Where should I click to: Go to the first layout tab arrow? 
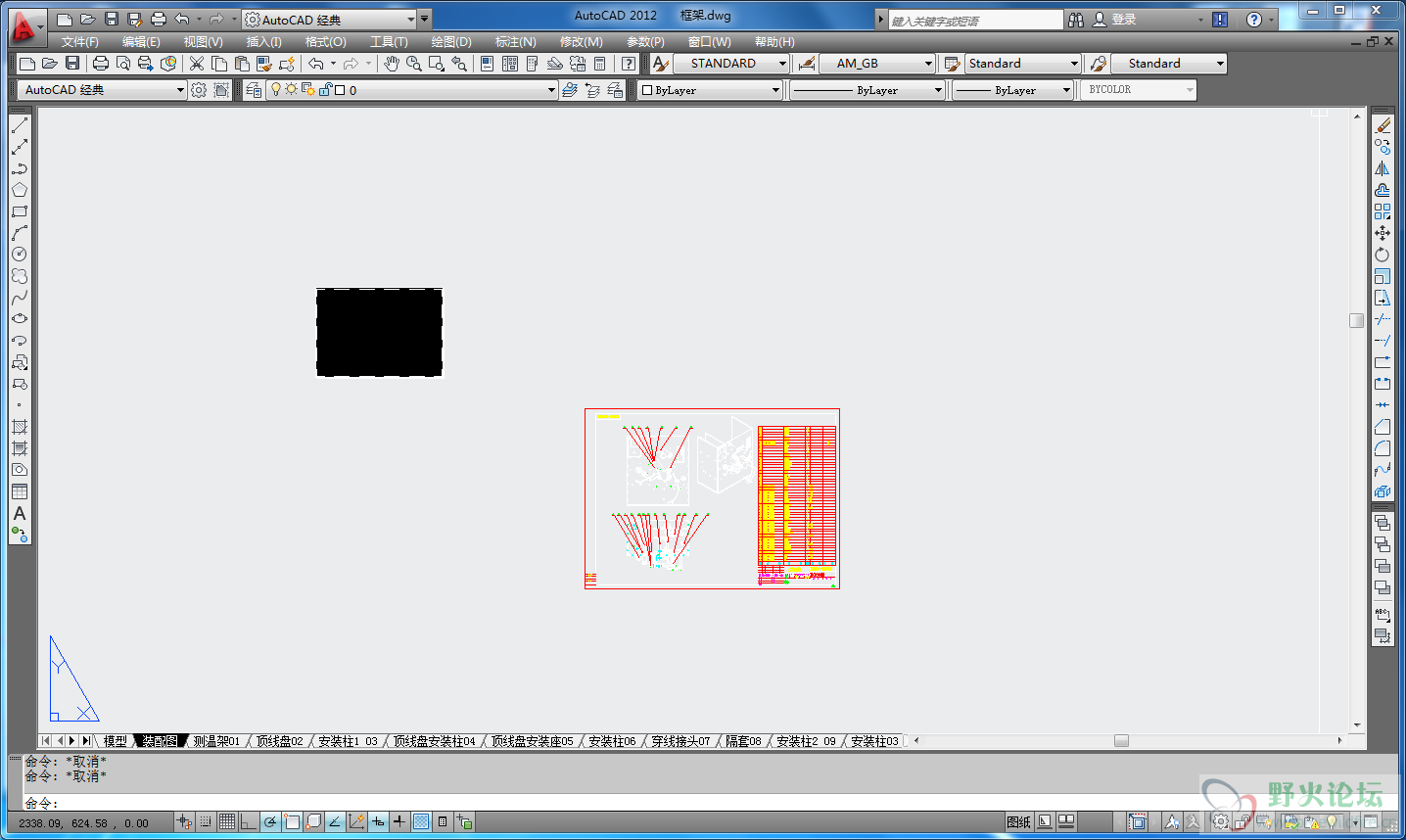pos(45,741)
